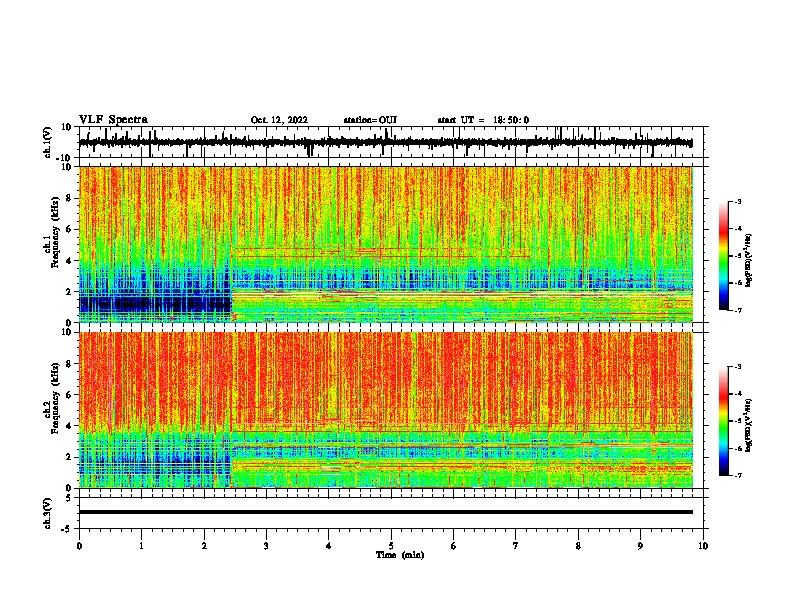This screenshot has width=792, height=612.
Task: Click time axis tick label "3"
Action: click(266, 546)
